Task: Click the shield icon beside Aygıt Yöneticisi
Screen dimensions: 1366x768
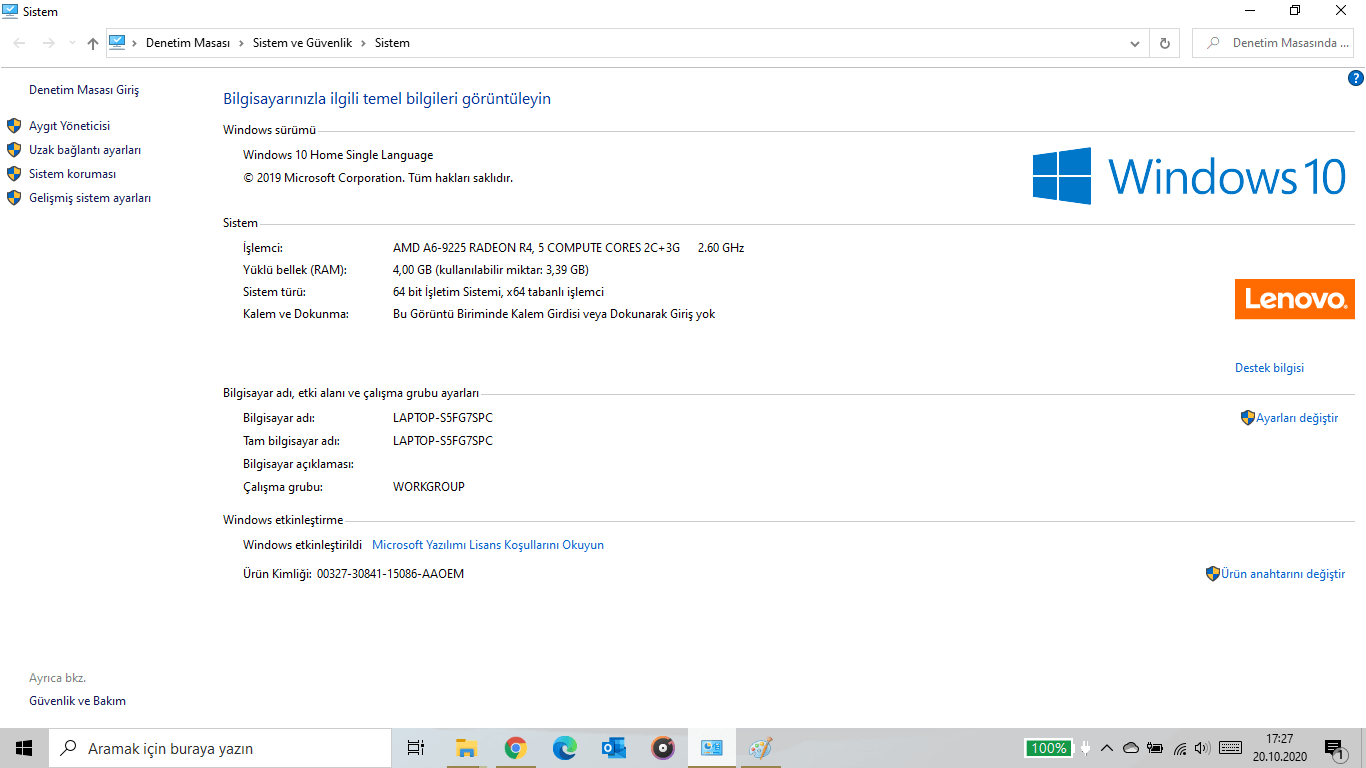Action: pos(14,126)
